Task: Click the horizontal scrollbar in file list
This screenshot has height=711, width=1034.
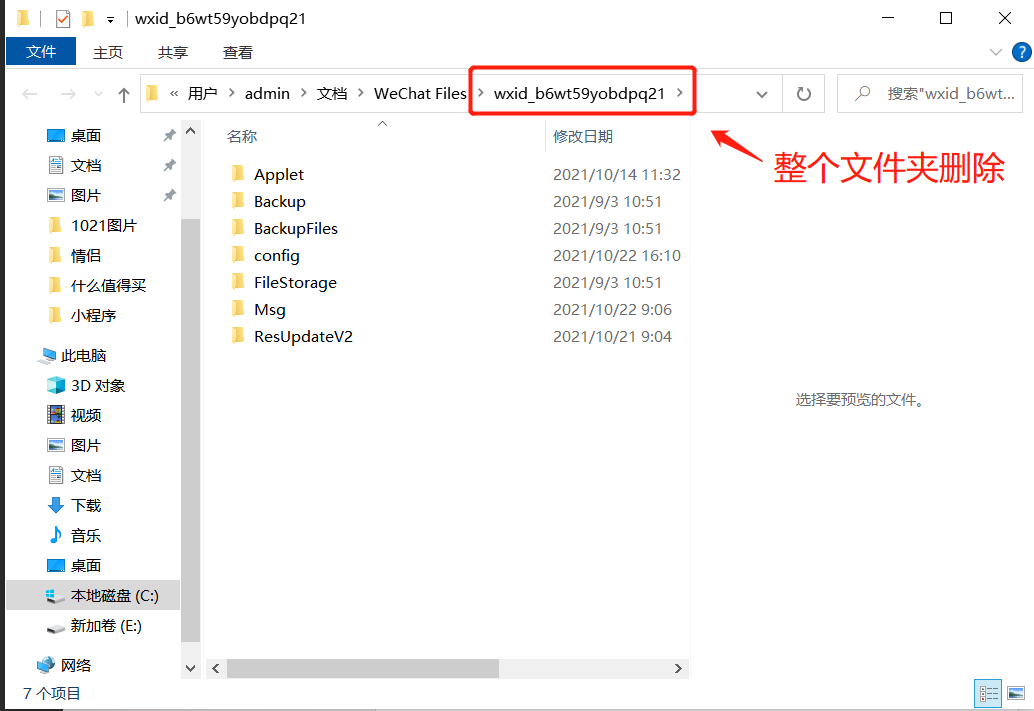Action: coord(361,668)
